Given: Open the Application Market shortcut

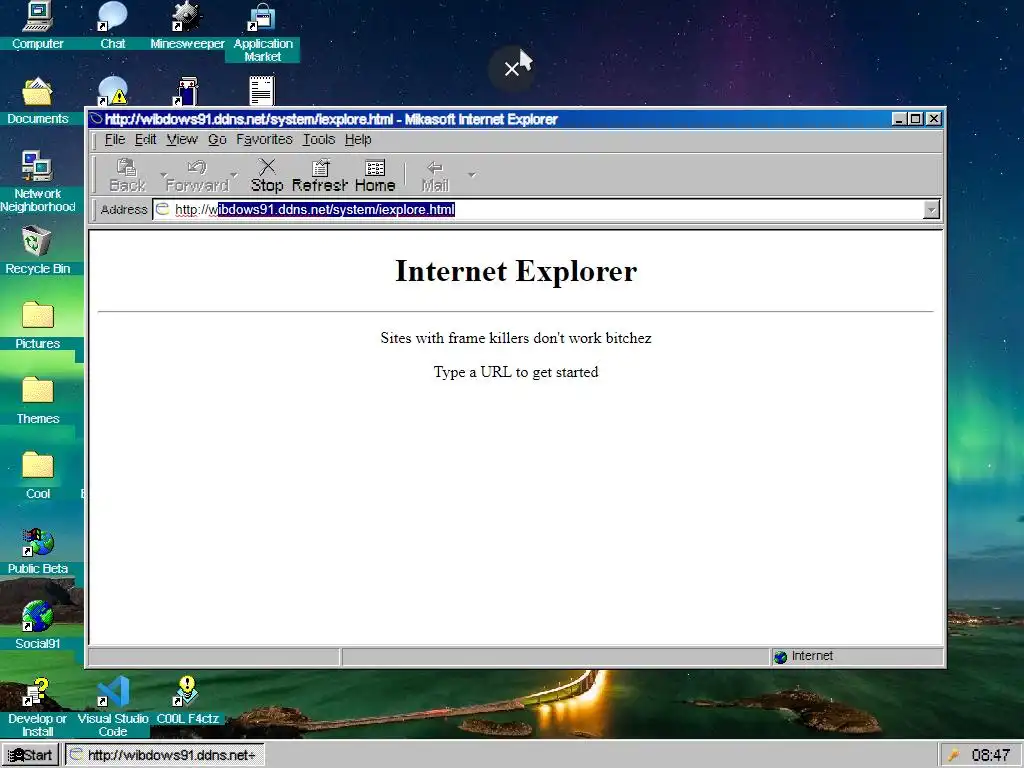Looking at the screenshot, I should click(x=263, y=32).
